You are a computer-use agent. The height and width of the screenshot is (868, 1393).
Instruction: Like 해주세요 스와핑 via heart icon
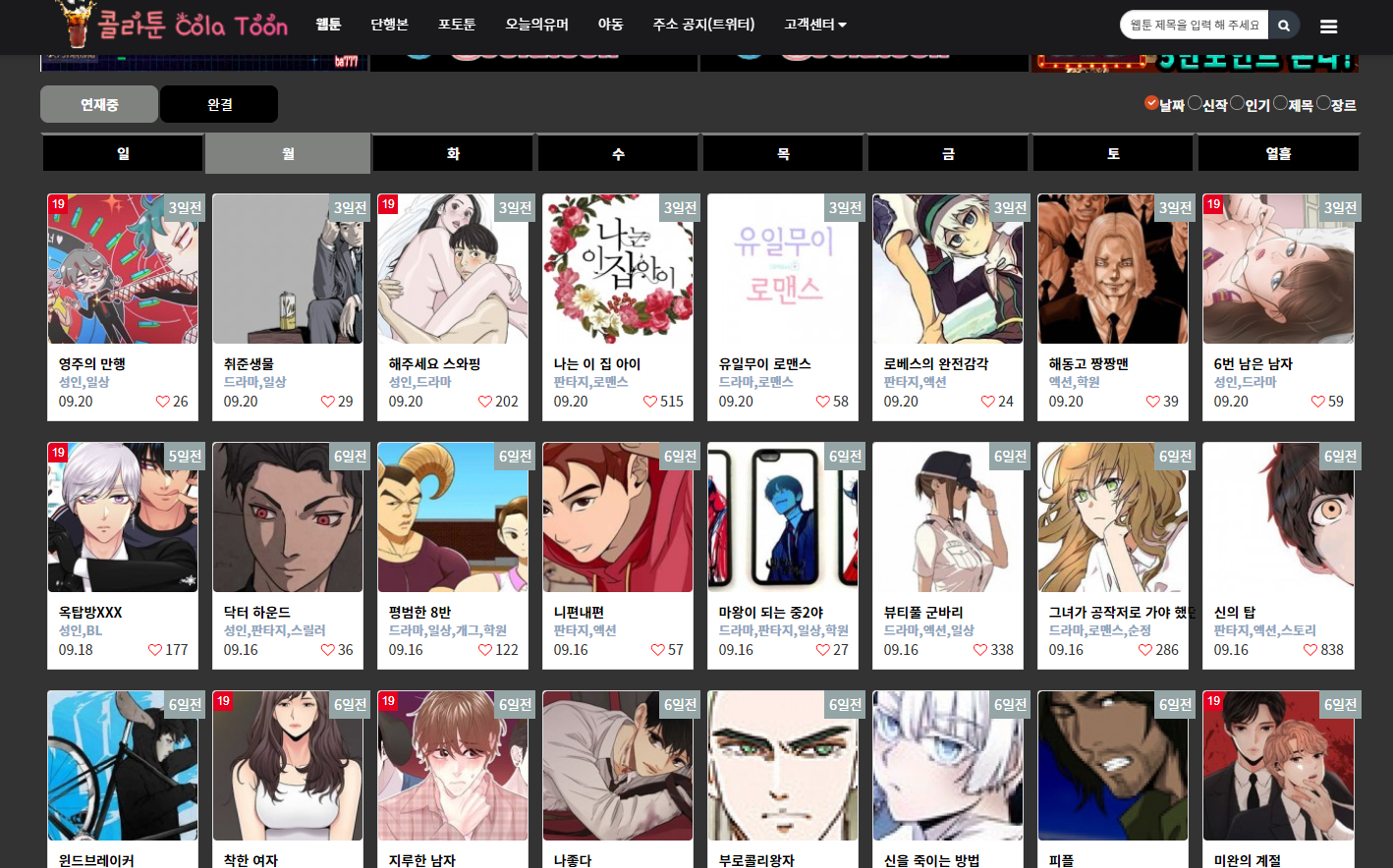point(485,402)
